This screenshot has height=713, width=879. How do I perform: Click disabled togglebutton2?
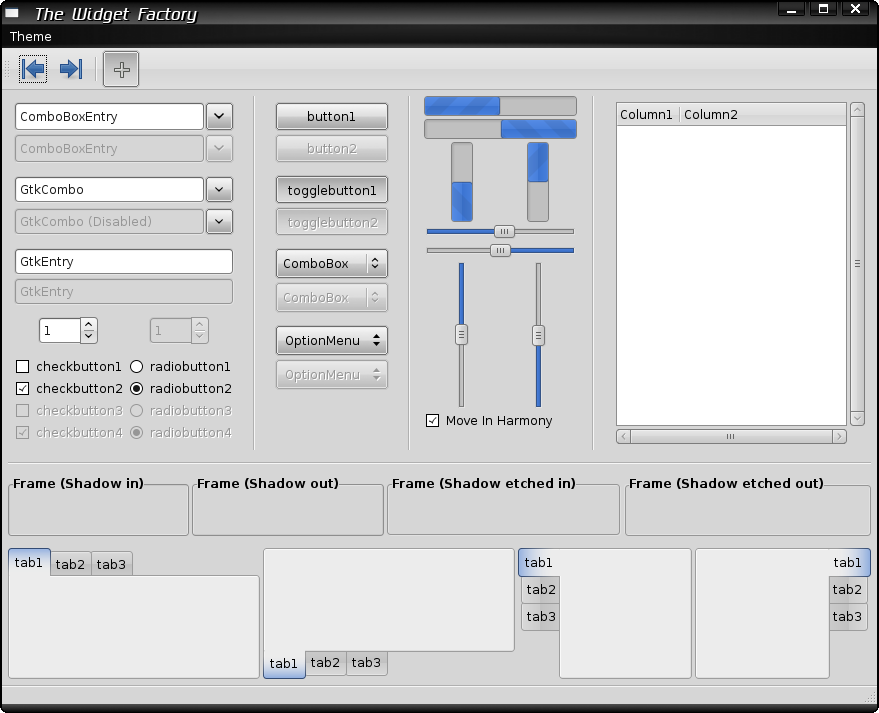(332, 223)
